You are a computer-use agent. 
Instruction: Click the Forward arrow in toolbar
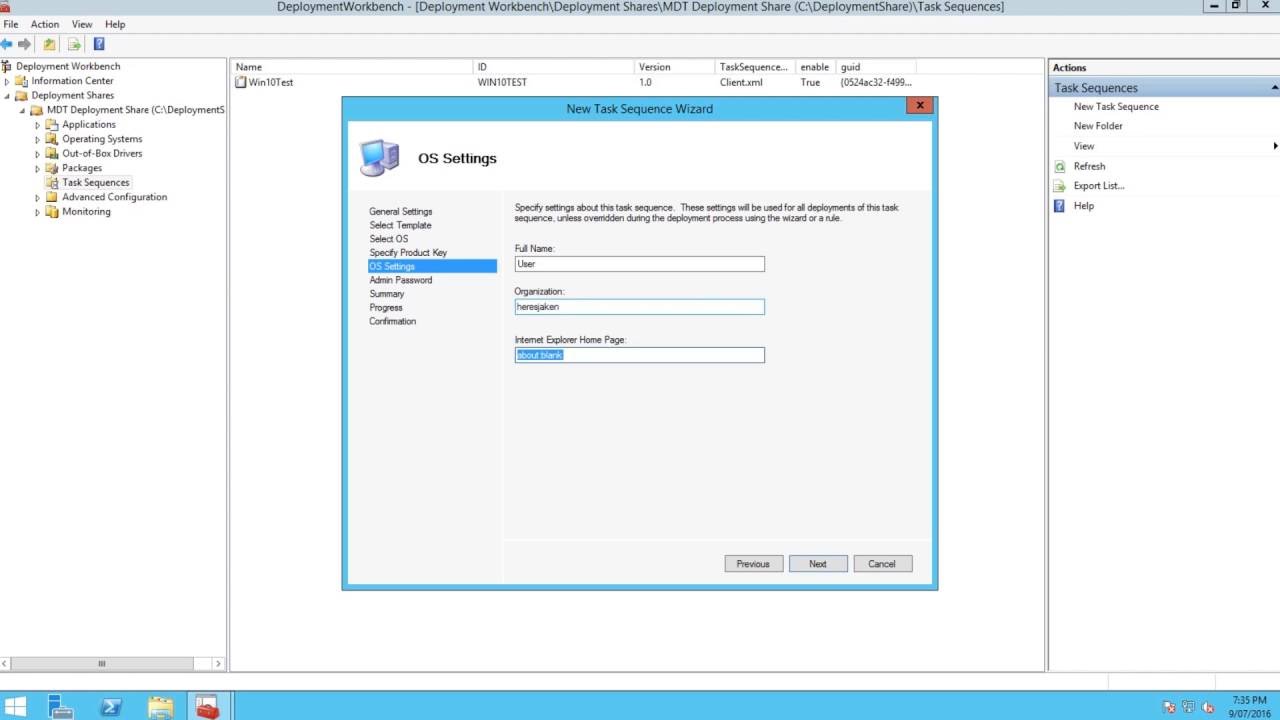24,44
